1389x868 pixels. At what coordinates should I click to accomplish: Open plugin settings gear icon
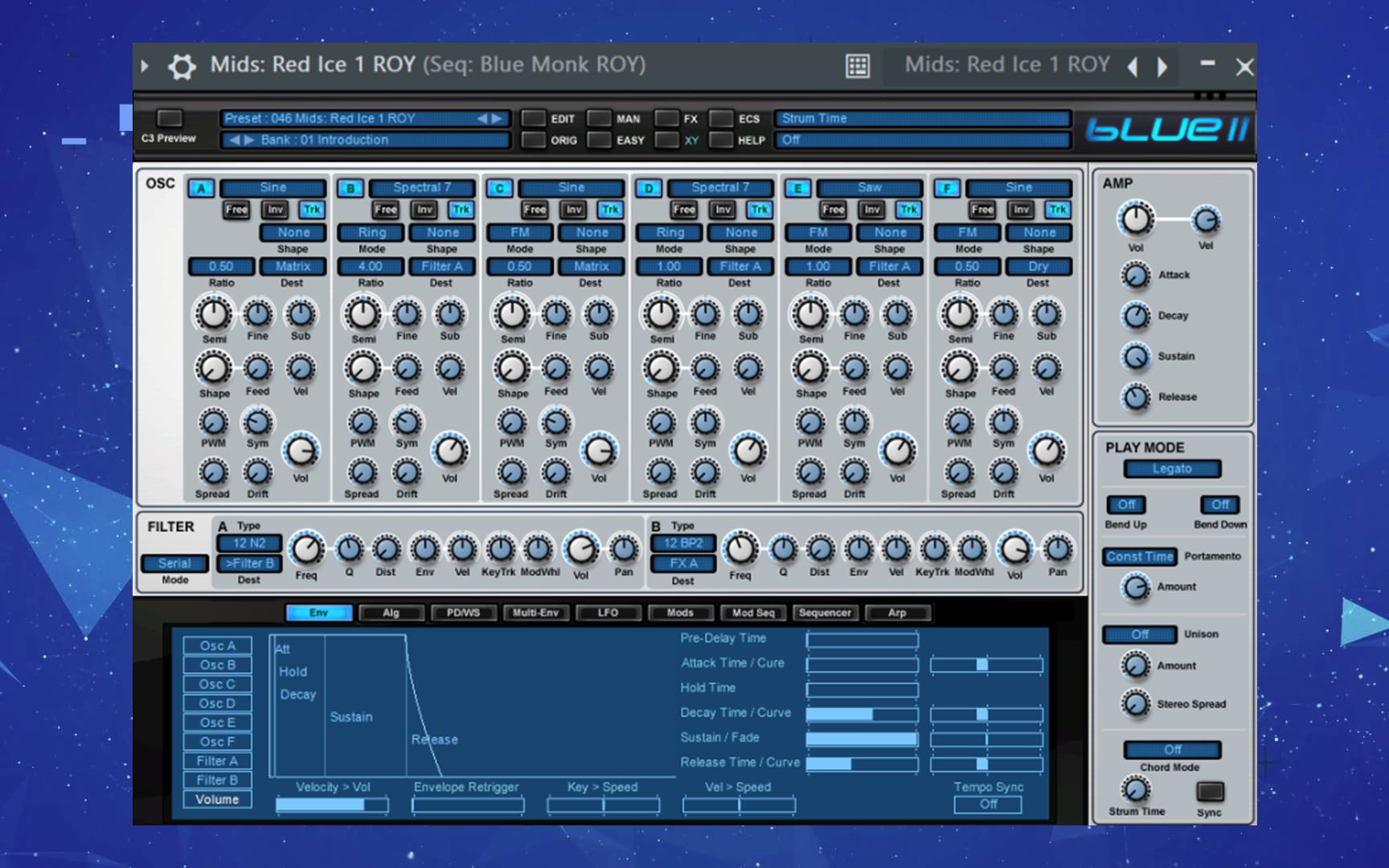pos(182,66)
